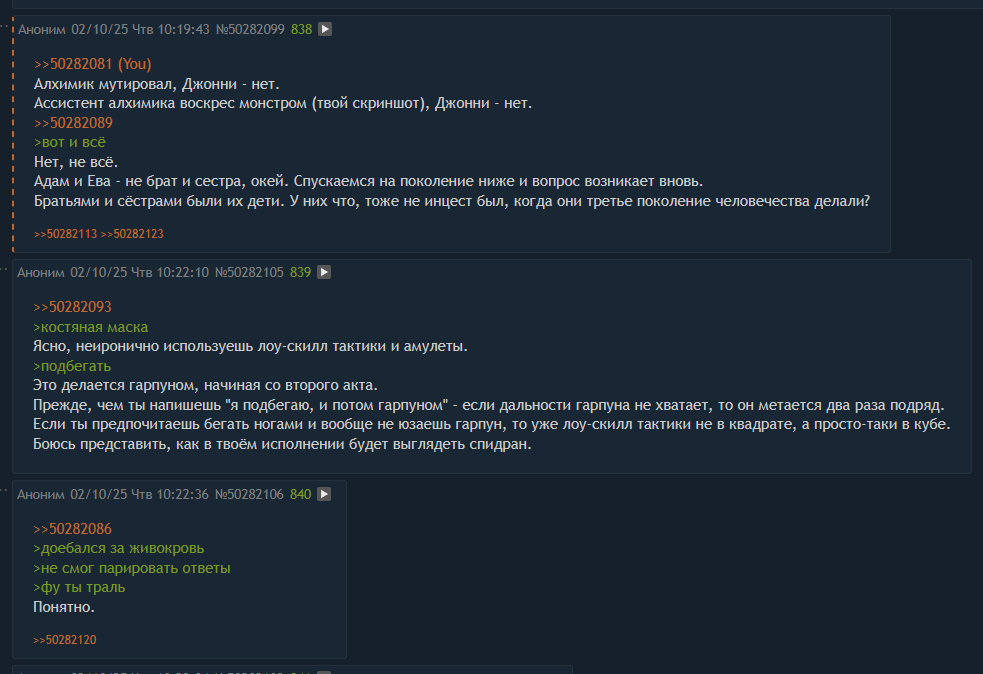Click post number №50282099
Image resolution: width=983 pixels, height=674 pixels.
tap(250, 29)
